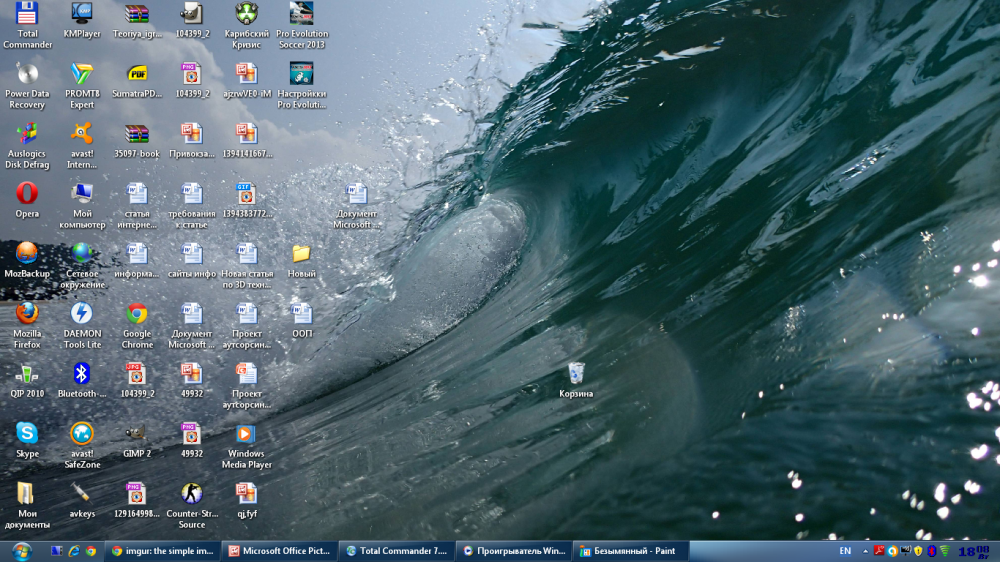Select the PROMT8 Expert icon
This screenshot has width=1000, height=562.
click(x=82, y=85)
